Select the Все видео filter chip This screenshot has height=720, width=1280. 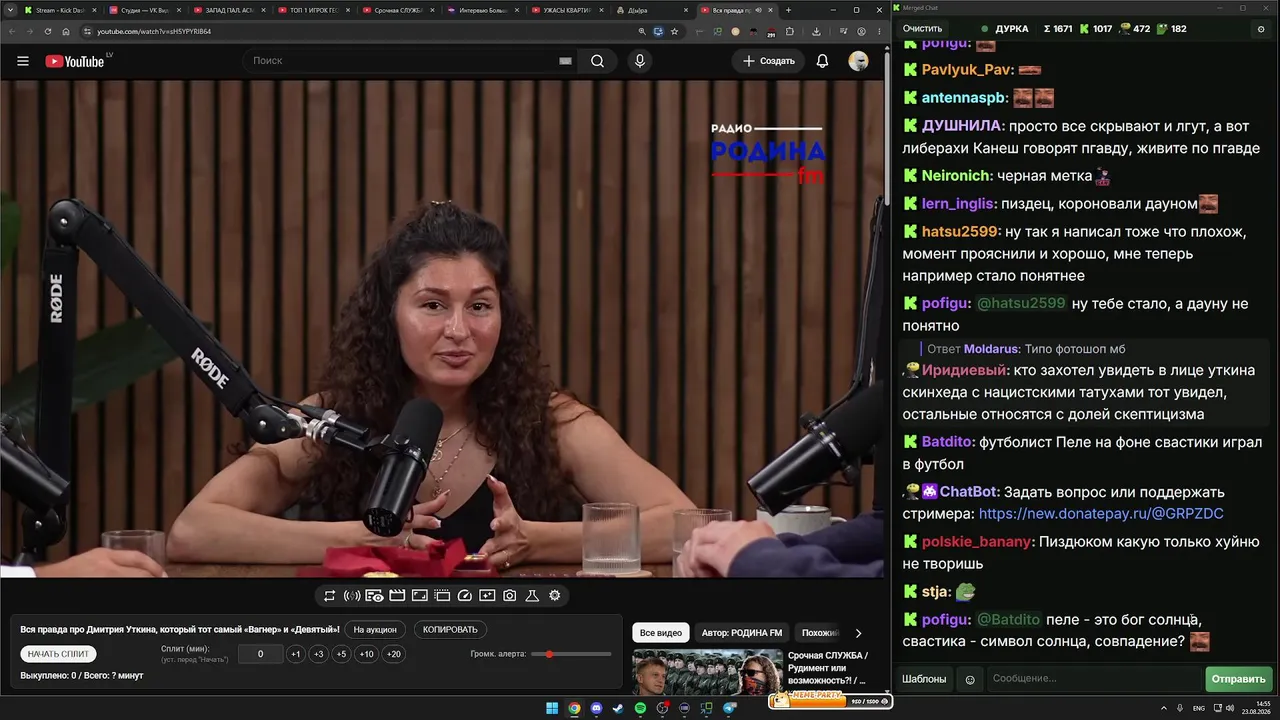pos(661,633)
